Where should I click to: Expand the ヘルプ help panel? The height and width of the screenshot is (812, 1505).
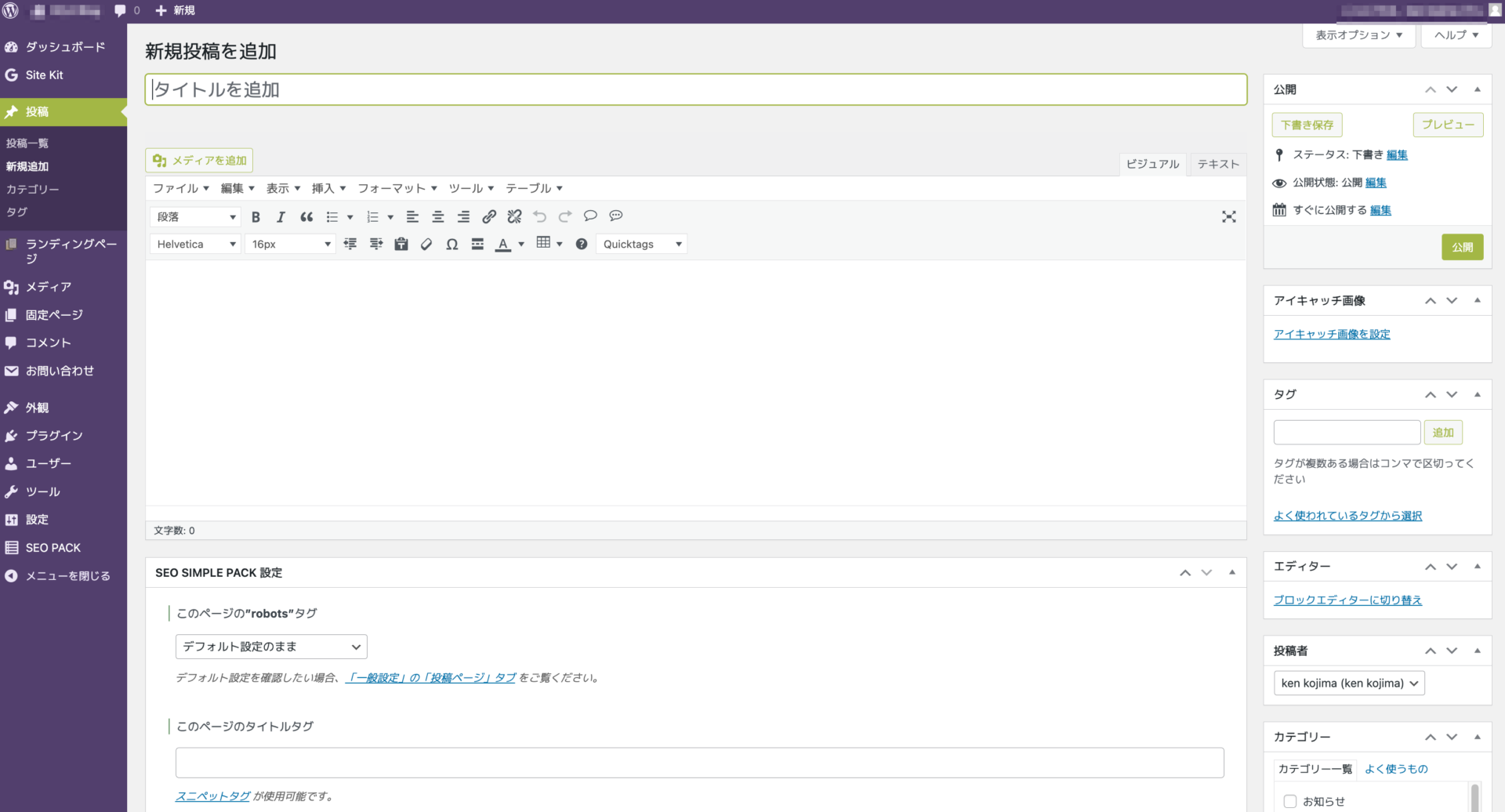tap(1456, 35)
